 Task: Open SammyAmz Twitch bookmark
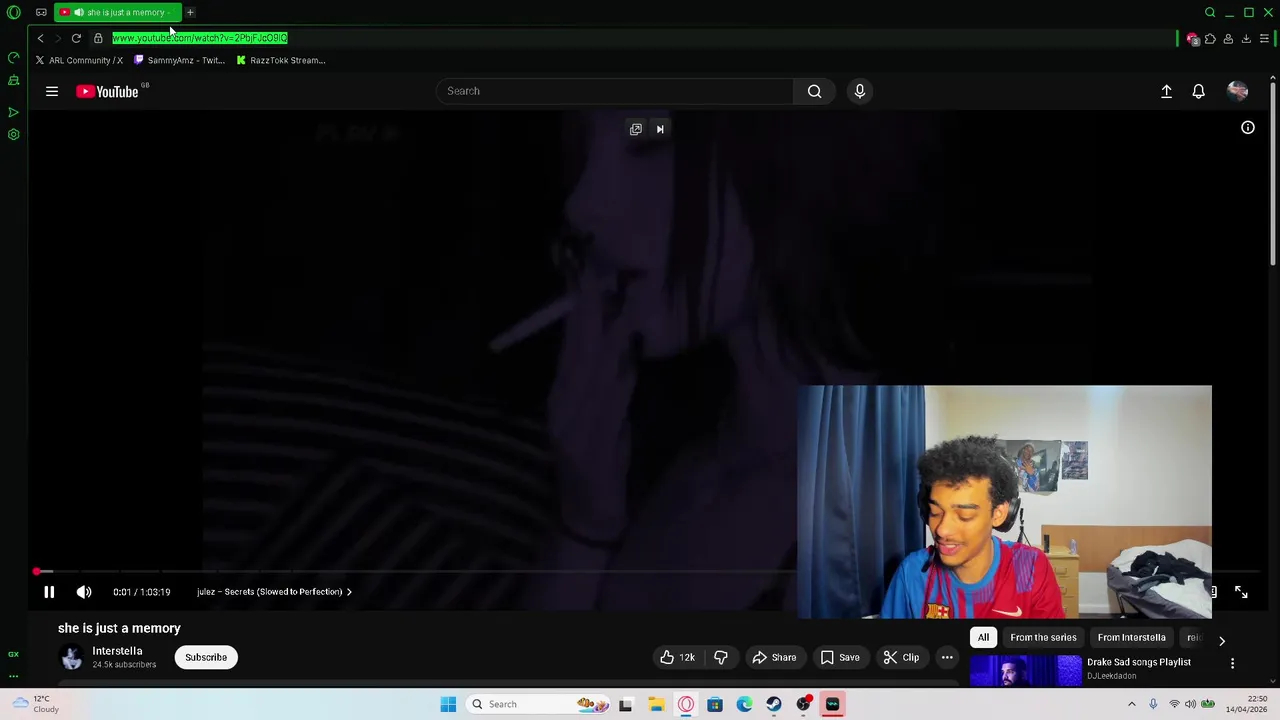pos(179,60)
